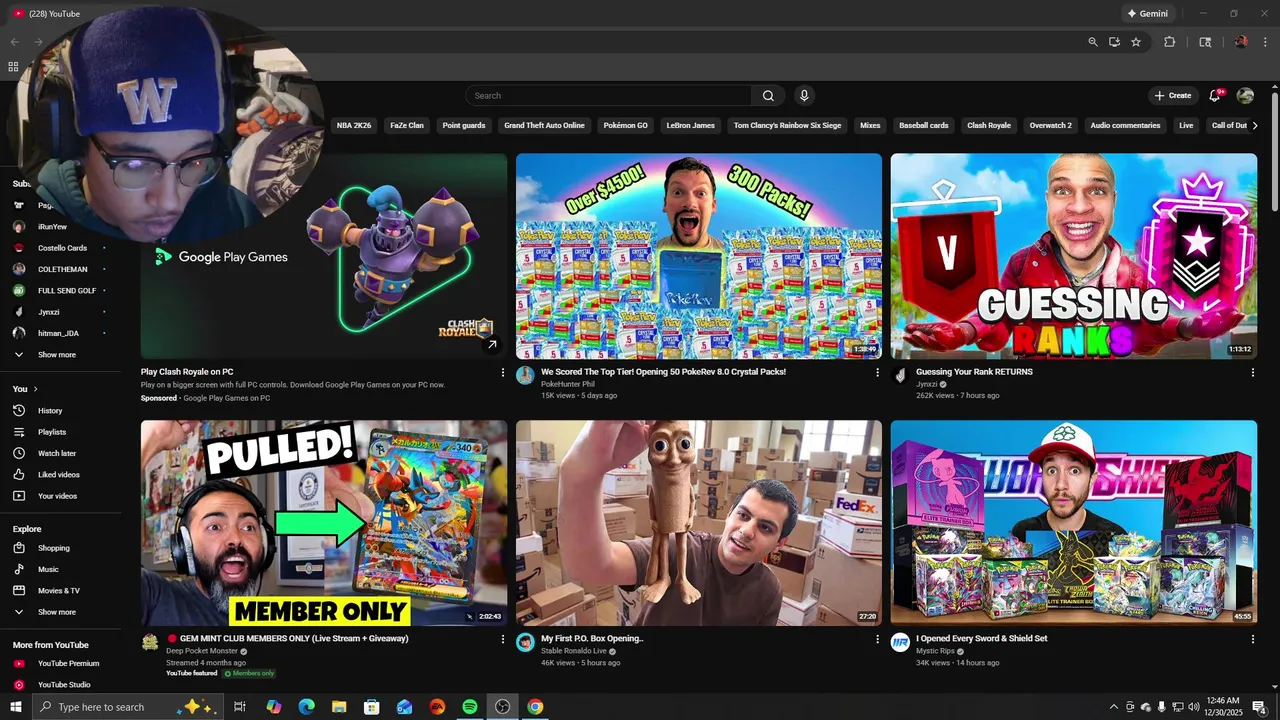The image size is (1280, 720).
Task: Play the Guessing Ranks video thumbnail
Action: pos(1074,256)
